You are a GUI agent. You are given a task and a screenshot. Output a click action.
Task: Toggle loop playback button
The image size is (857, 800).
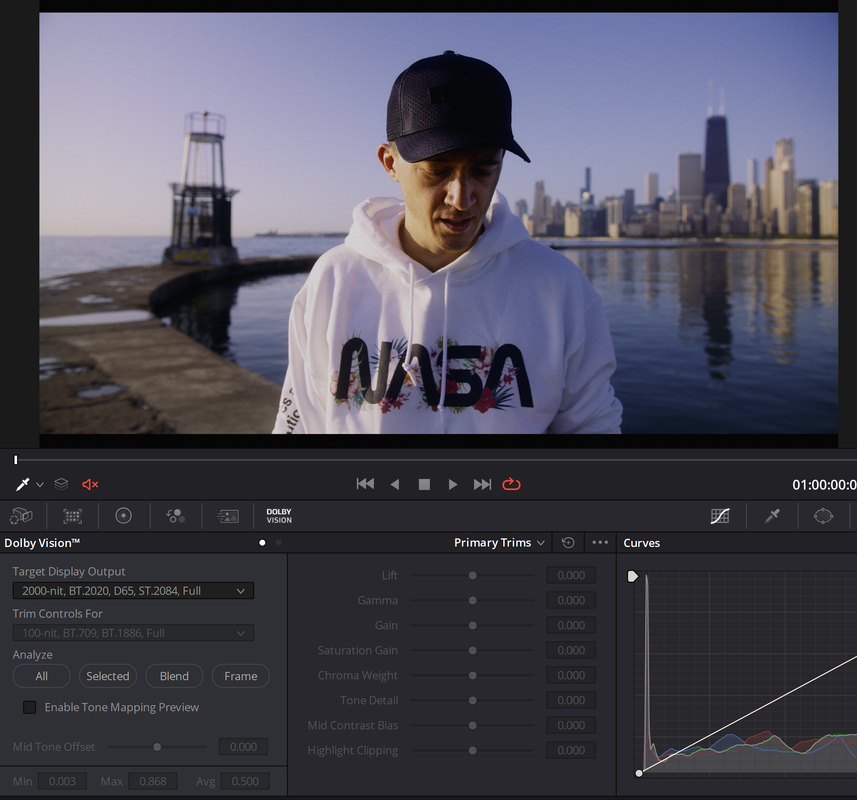(x=511, y=484)
